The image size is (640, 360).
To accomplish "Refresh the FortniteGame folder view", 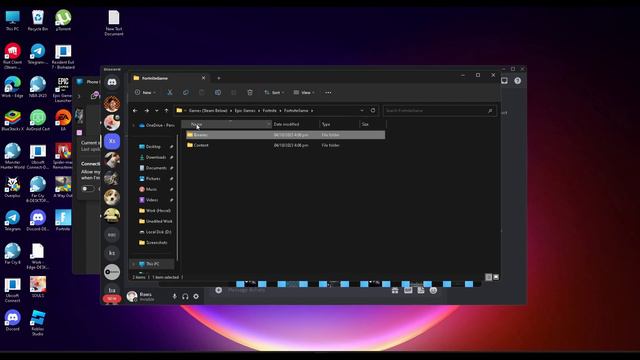I will (x=373, y=111).
